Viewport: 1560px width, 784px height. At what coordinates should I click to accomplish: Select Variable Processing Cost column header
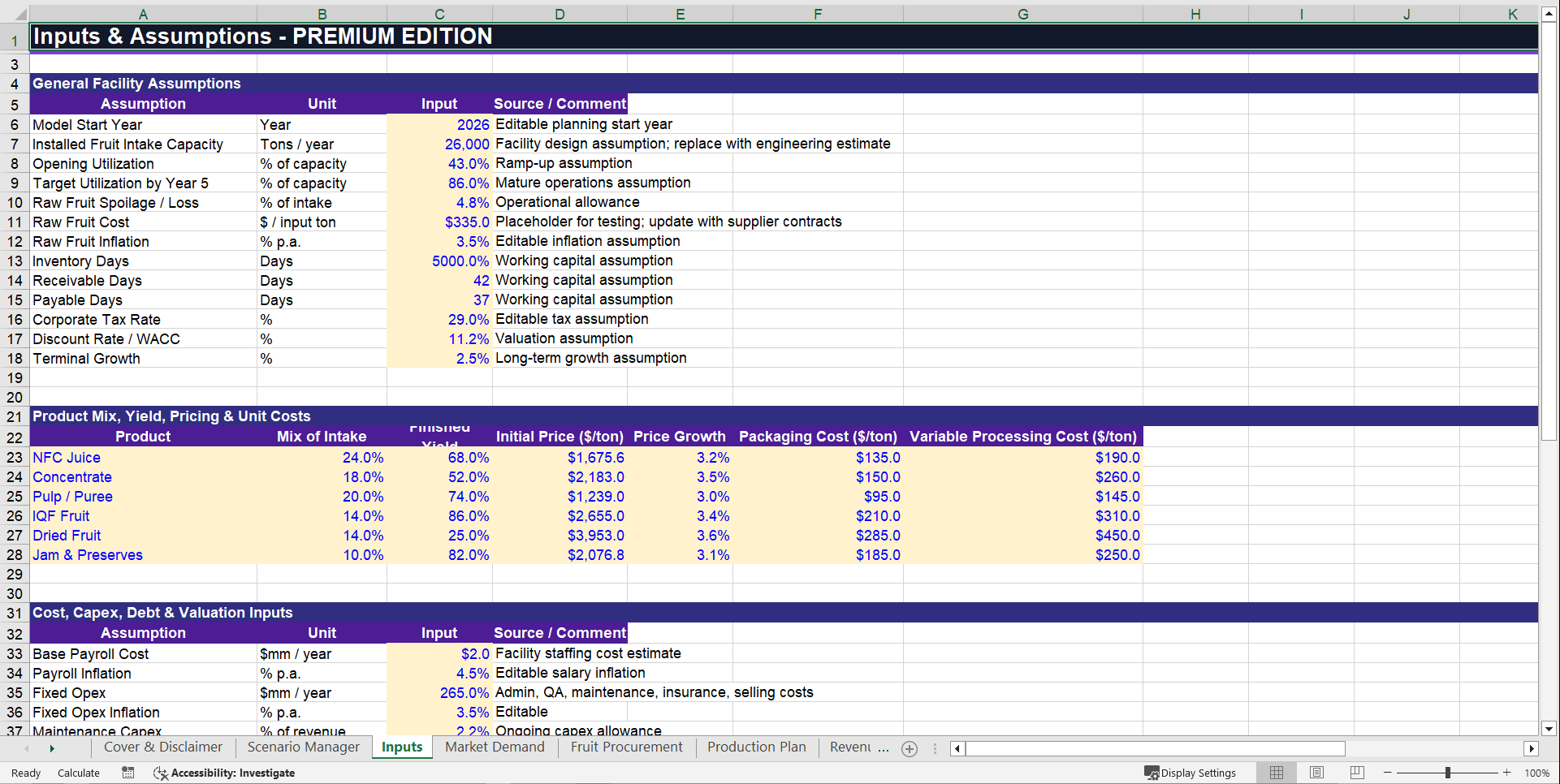1022,437
